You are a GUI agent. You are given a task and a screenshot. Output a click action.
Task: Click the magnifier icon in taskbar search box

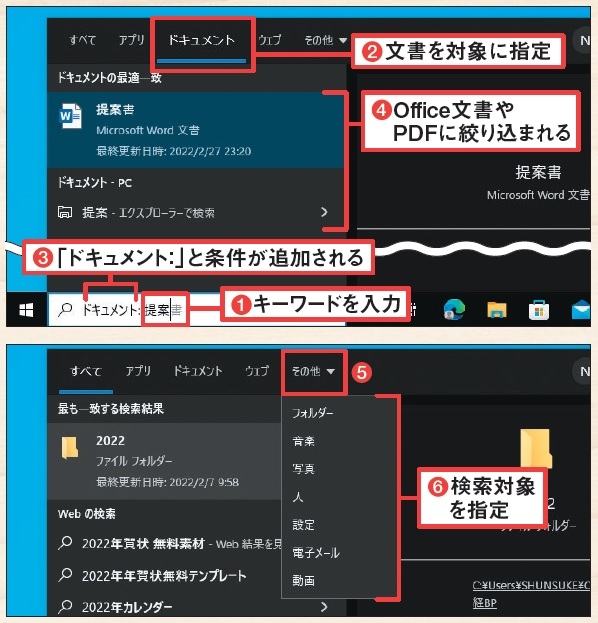(66, 310)
